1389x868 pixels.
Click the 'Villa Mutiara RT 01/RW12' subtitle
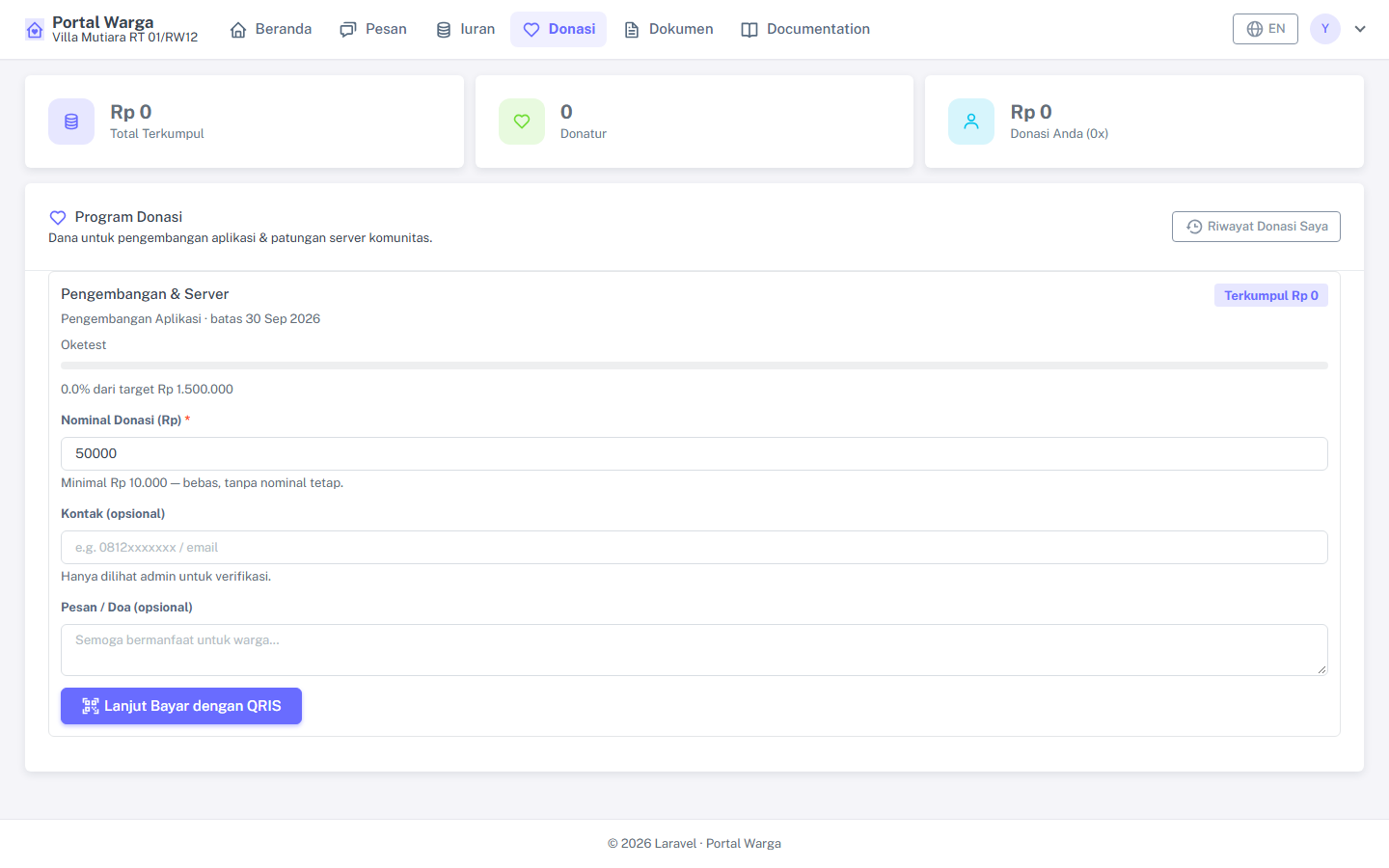click(x=125, y=38)
